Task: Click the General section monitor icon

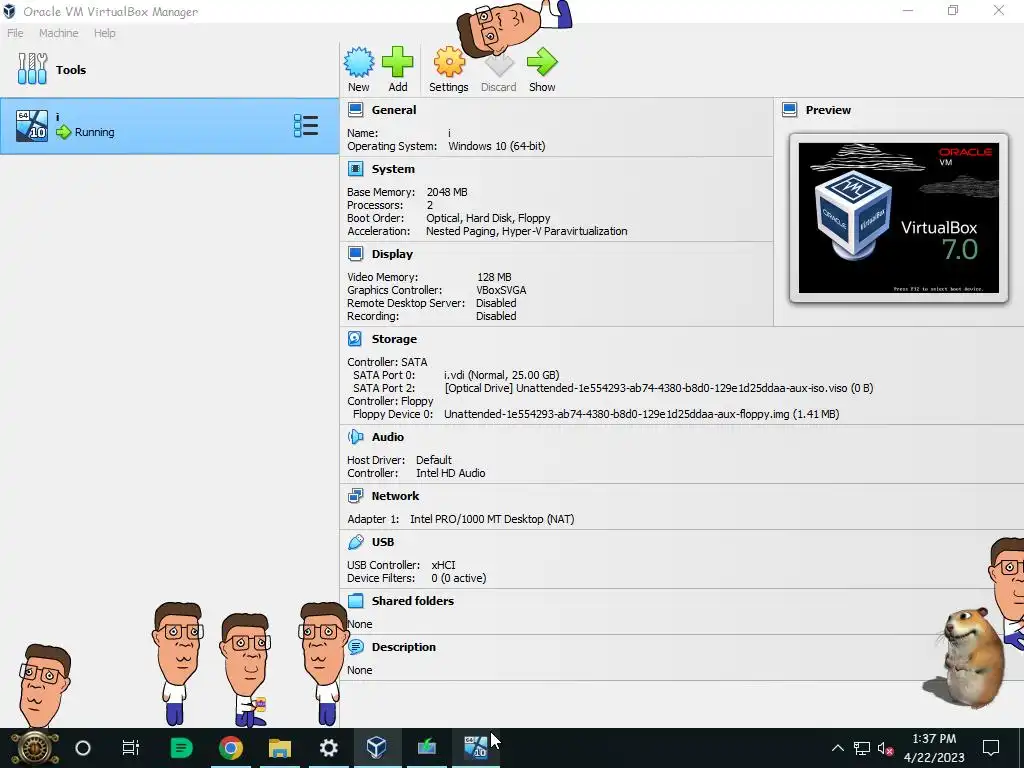Action: [355, 110]
